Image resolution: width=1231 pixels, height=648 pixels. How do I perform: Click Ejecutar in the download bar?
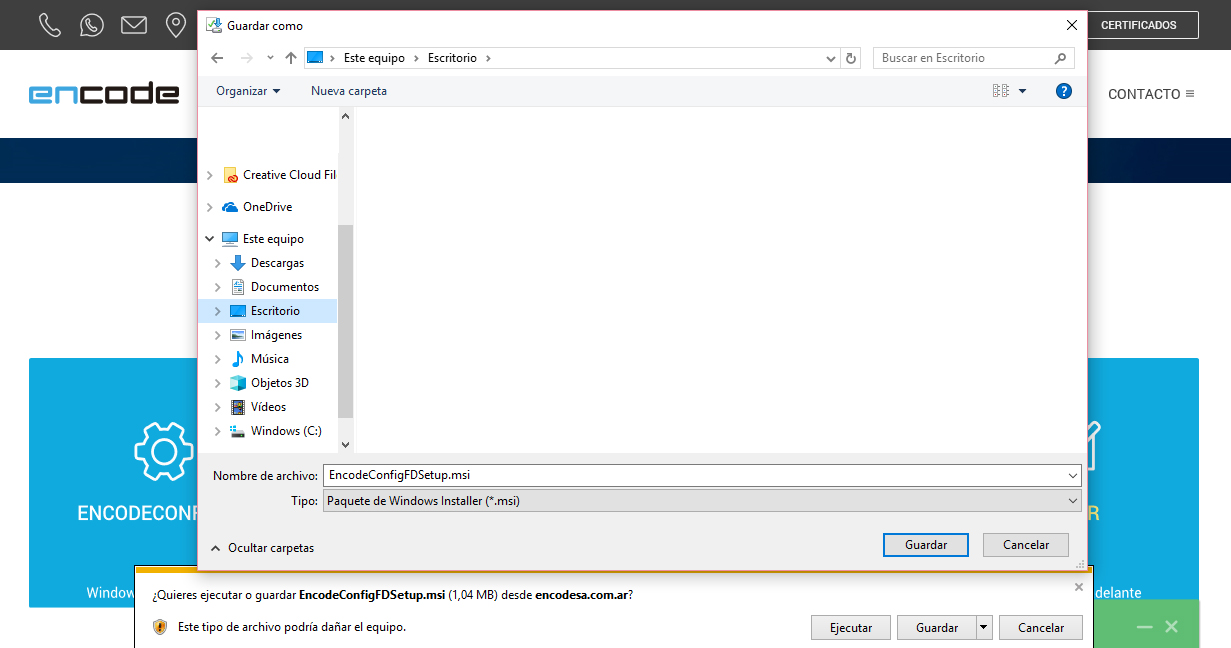(850, 628)
